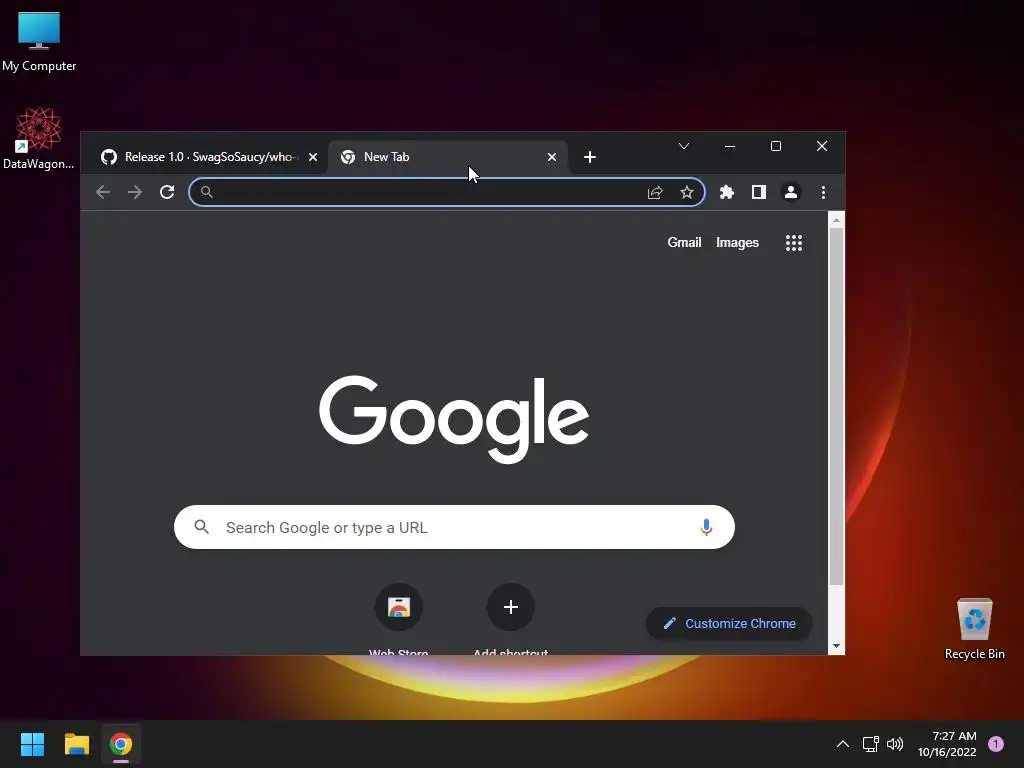Click the Customize Chrome button
Viewport: 1024px width, 768px height.
(729, 623)
